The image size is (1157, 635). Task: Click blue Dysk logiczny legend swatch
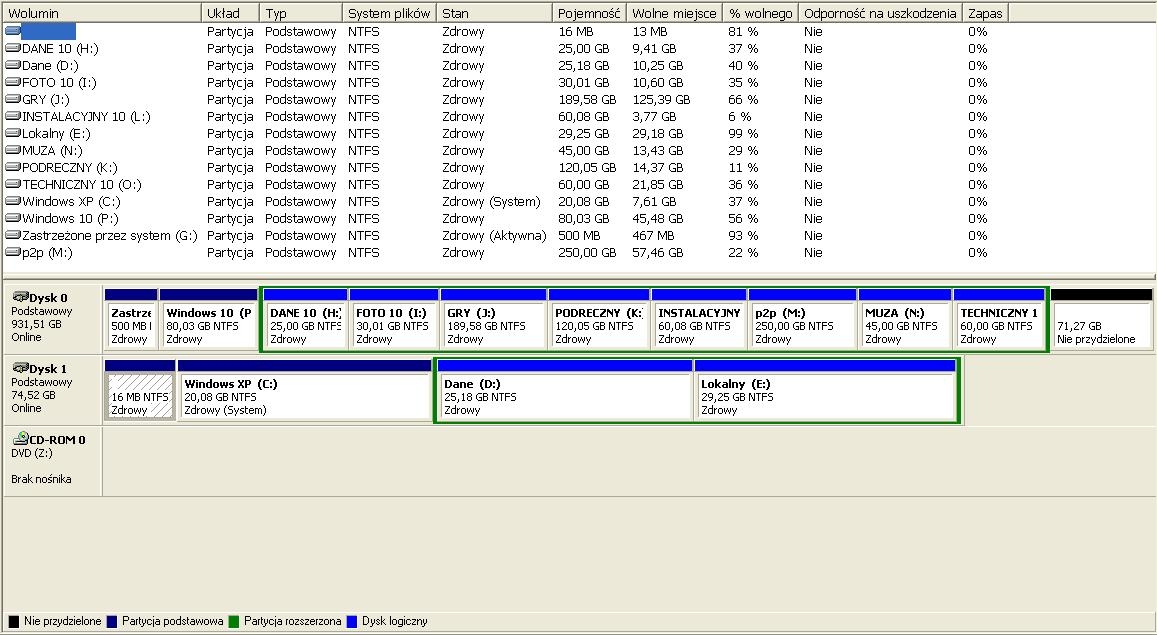(x=351, y=622)
